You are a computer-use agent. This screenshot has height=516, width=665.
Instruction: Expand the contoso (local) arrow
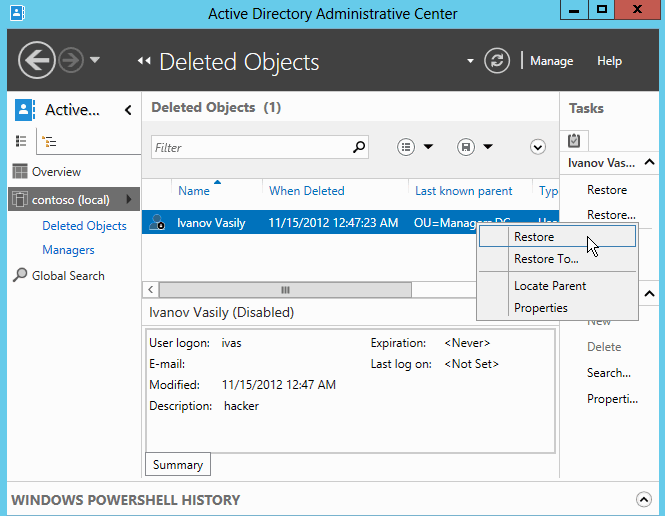coord(129,199)
